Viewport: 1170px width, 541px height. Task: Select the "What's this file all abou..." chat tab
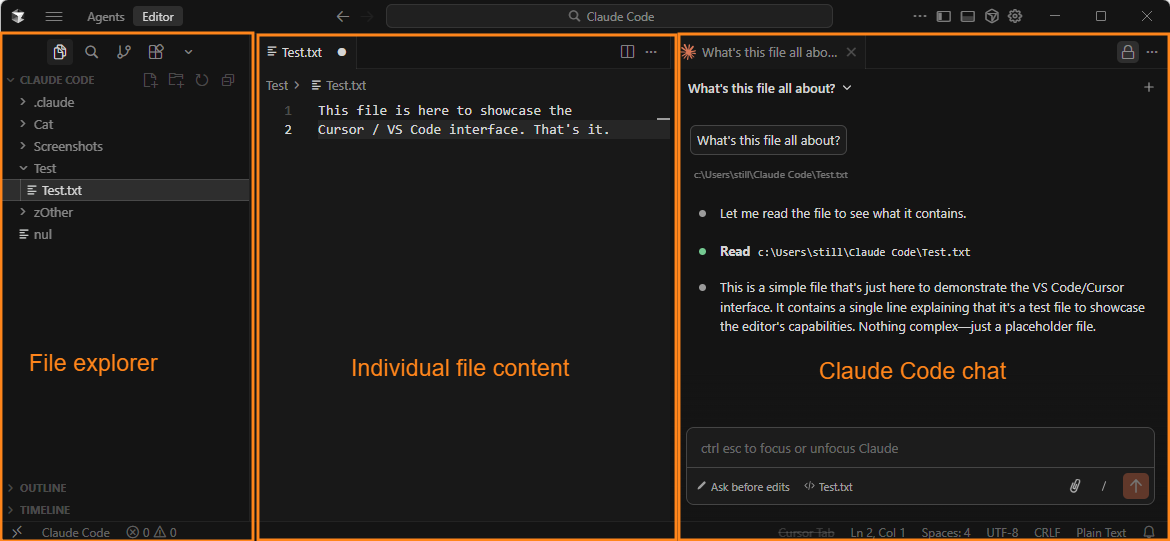(x=769, y=52)
